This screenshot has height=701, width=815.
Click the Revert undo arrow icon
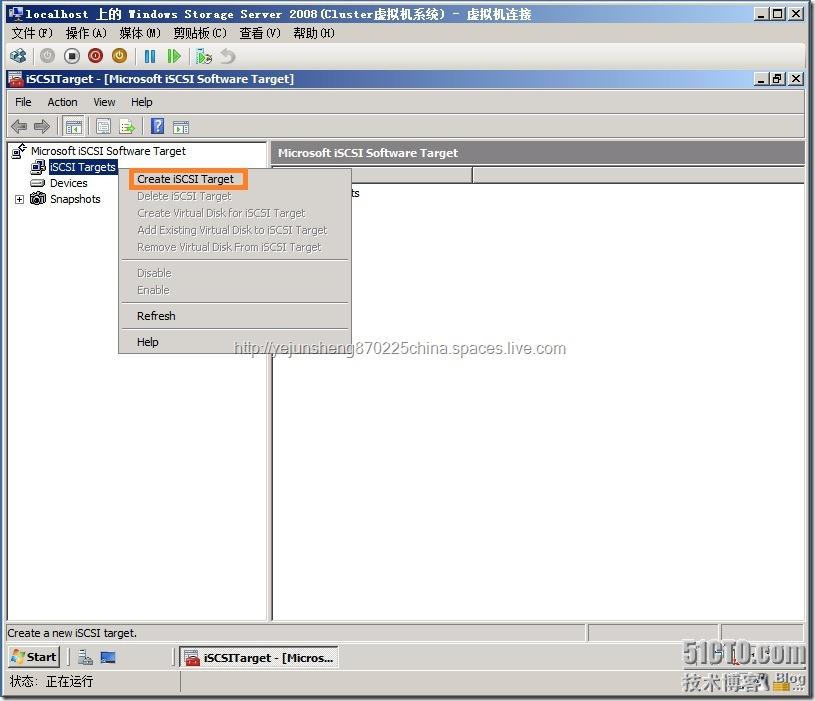[228, 56]
